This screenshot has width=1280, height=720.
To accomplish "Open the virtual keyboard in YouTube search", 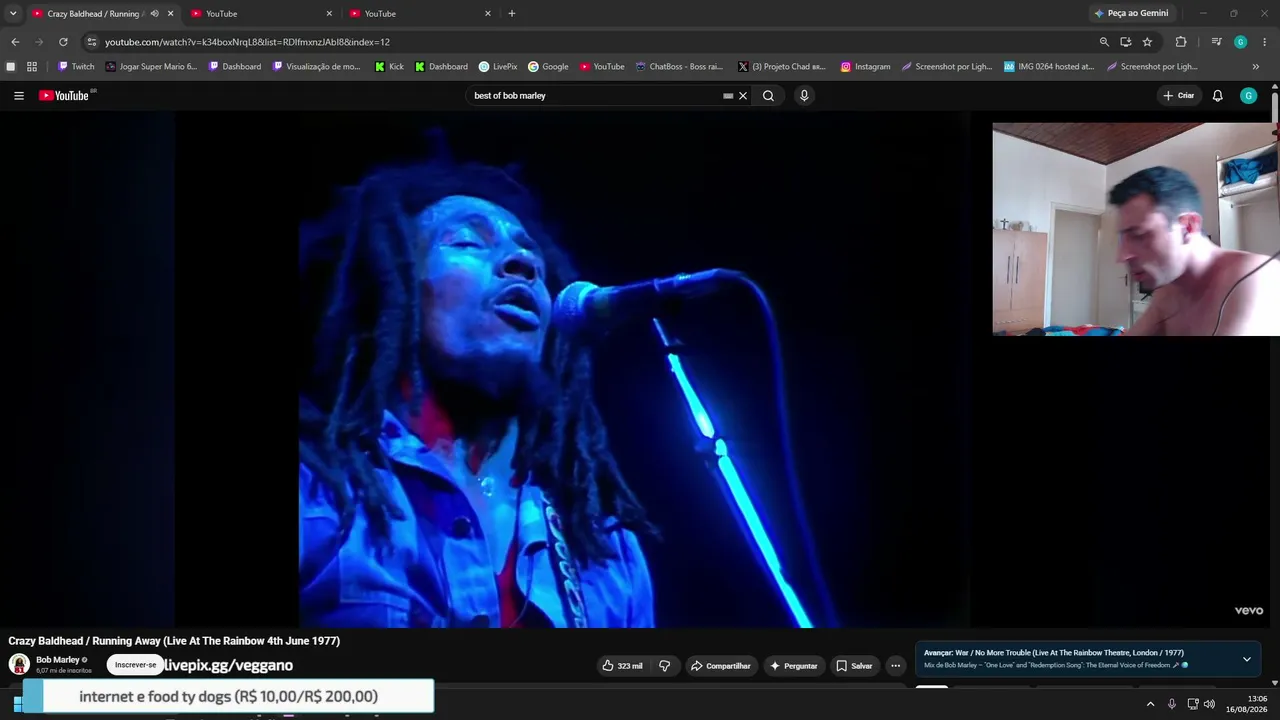I will pyautogui.click(x=728, y=96).
